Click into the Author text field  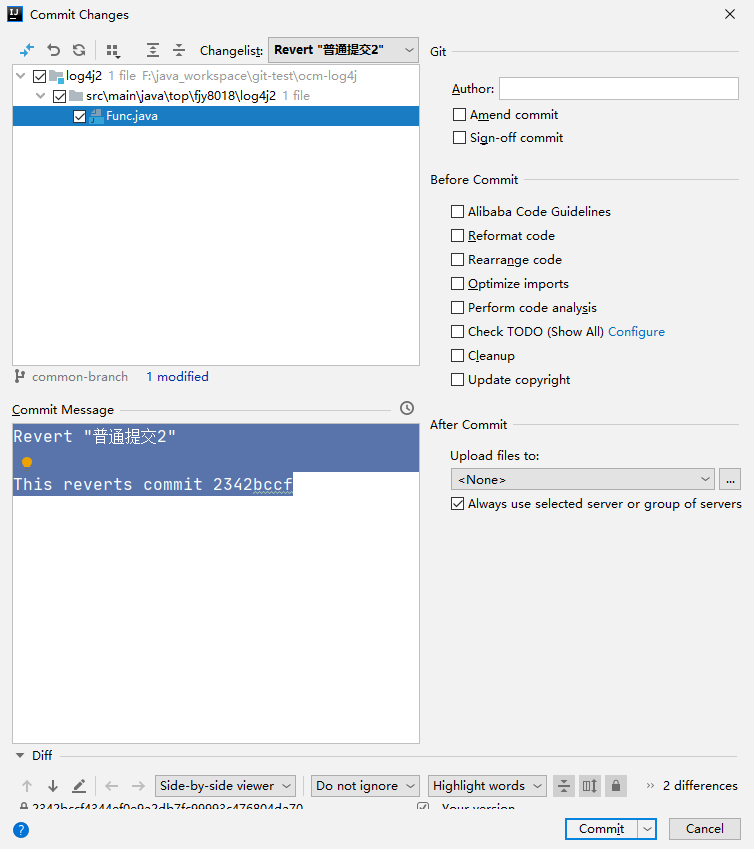[618, 89]
